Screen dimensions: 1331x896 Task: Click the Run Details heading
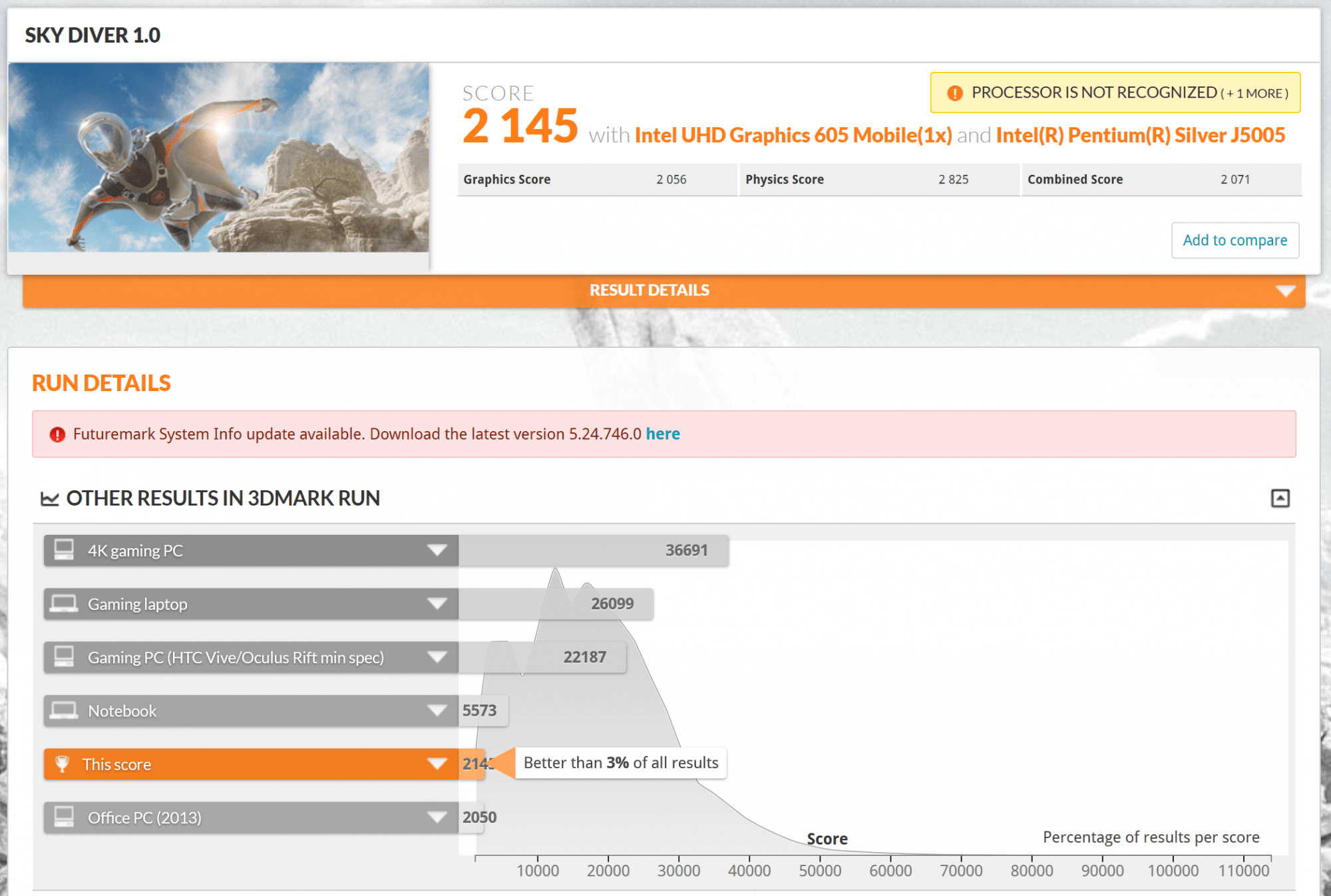click(101, 383)
